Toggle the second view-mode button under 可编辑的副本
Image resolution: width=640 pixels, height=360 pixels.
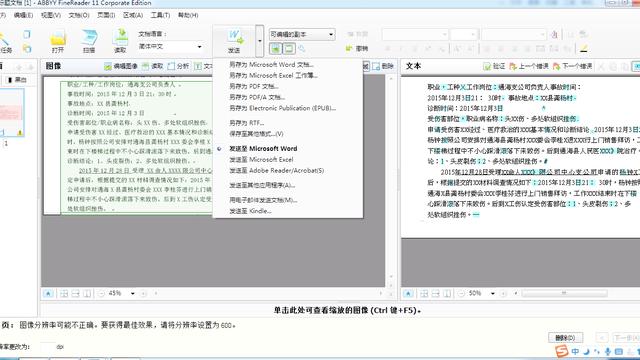tap(289, 49)
